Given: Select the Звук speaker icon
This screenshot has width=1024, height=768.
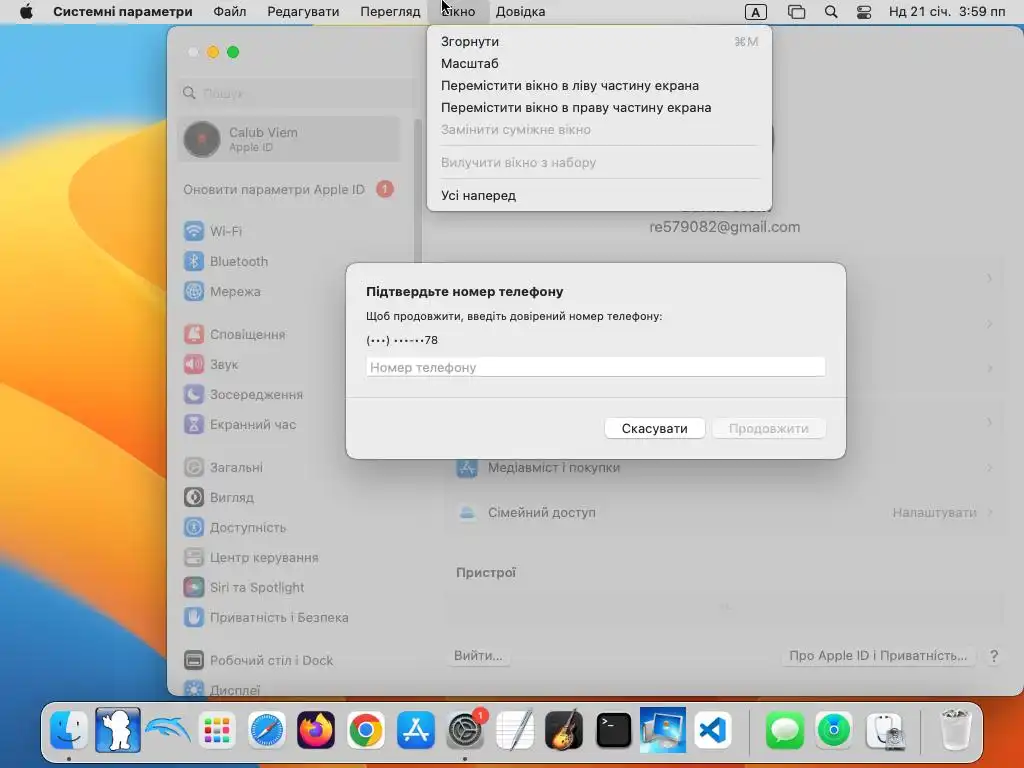Looking at the screenshot, I should click(x=194, y=364).
